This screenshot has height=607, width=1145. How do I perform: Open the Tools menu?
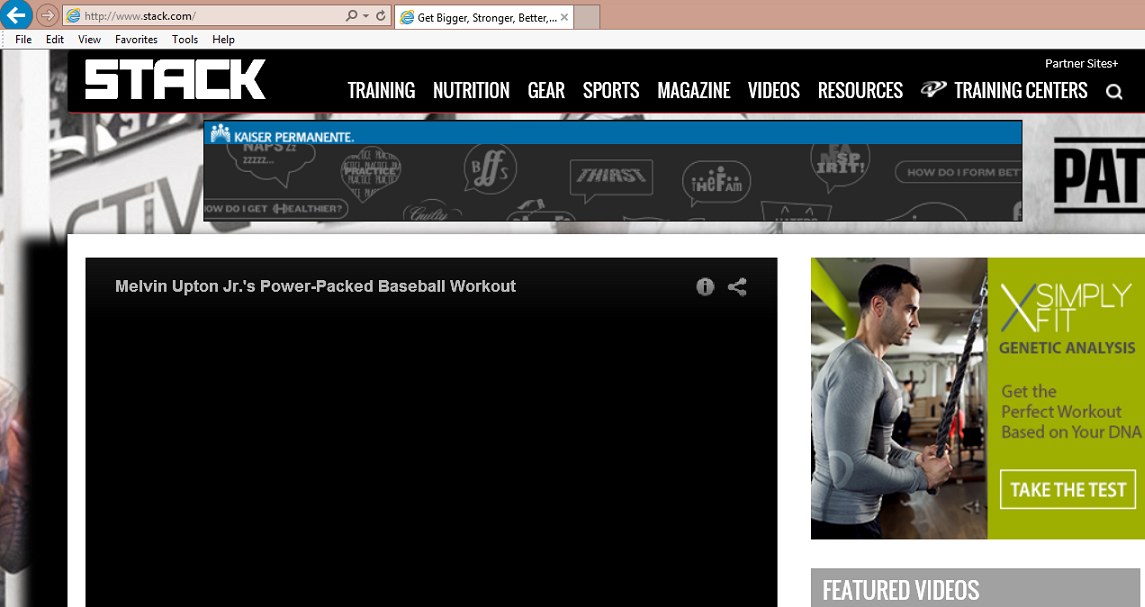pos(185,40)
